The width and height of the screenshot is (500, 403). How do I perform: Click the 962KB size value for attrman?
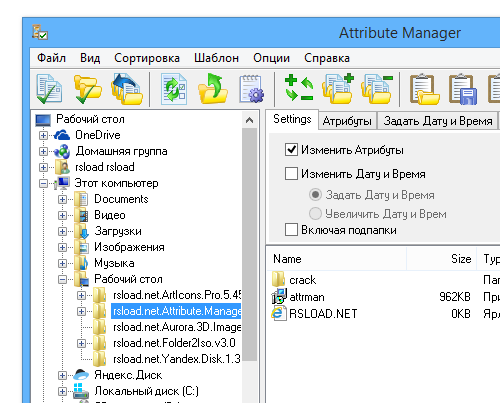point(455,296)
